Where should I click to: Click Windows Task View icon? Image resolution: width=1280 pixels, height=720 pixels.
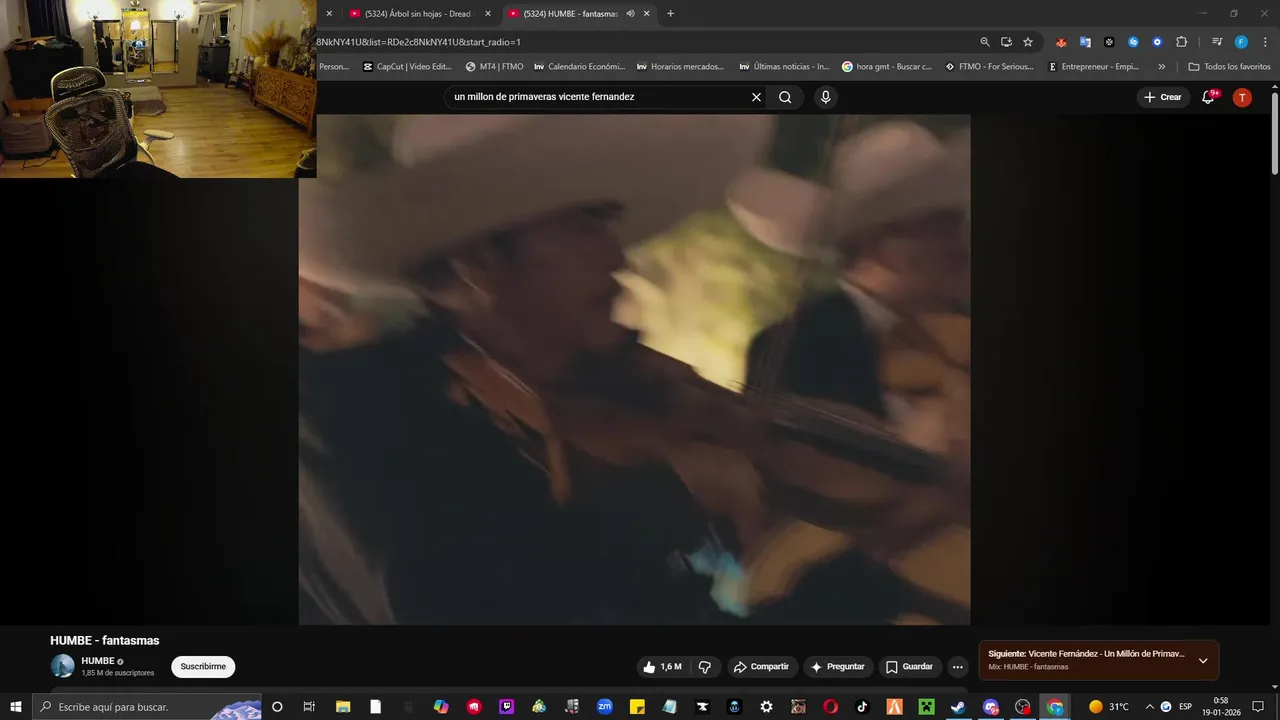309,707
